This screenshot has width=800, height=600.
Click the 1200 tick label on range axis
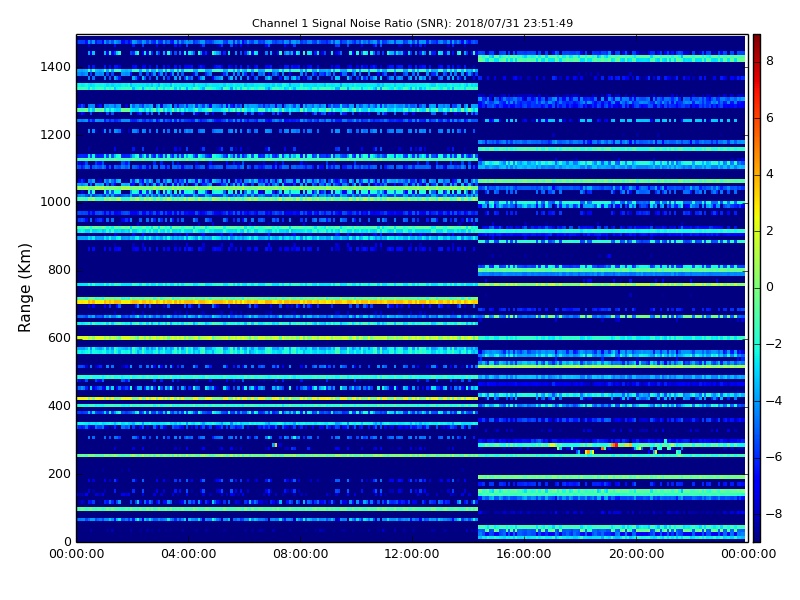tap(56, 135)
